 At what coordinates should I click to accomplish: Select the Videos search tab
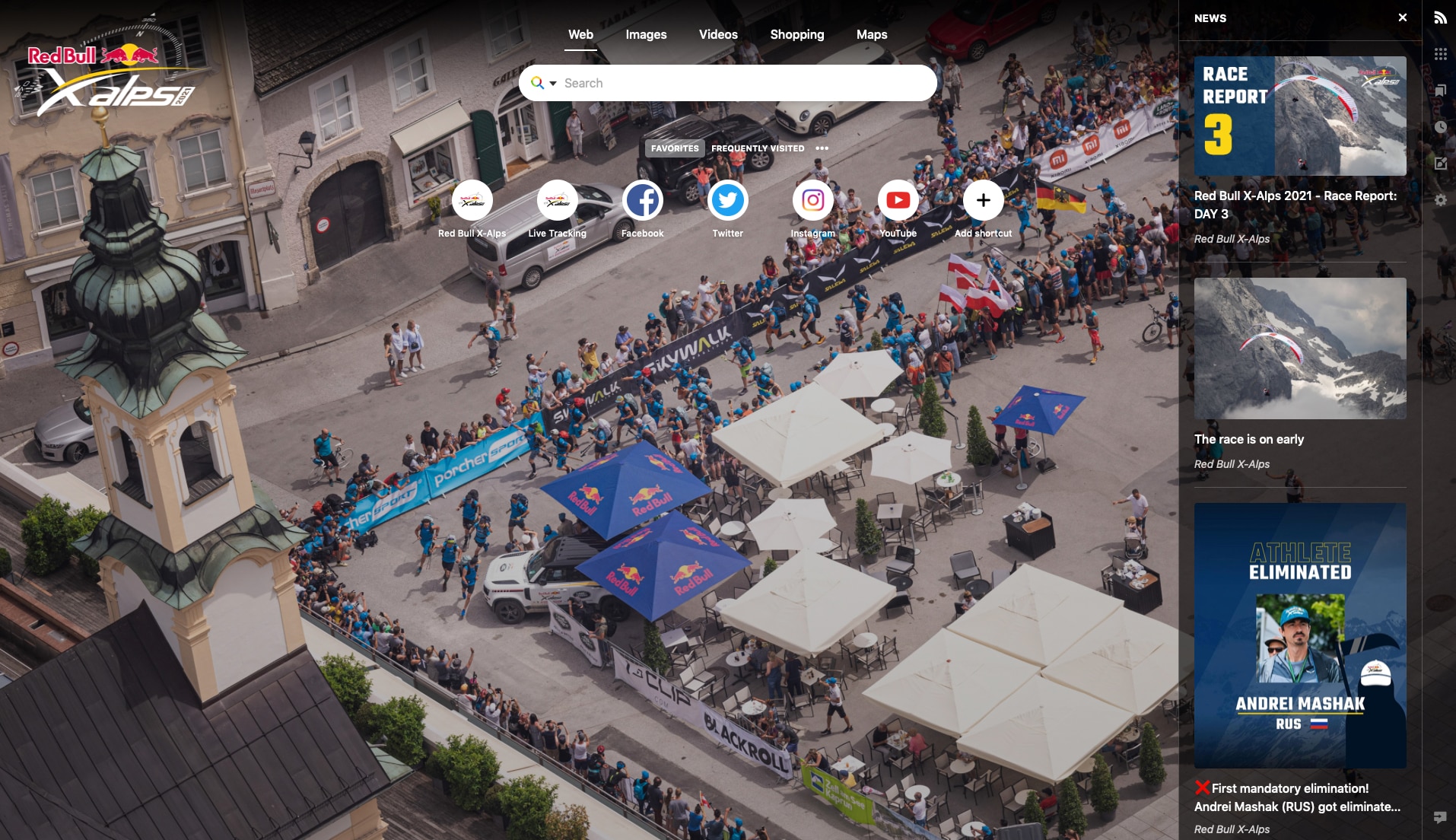pyautogui.click(x=718, y=34)
